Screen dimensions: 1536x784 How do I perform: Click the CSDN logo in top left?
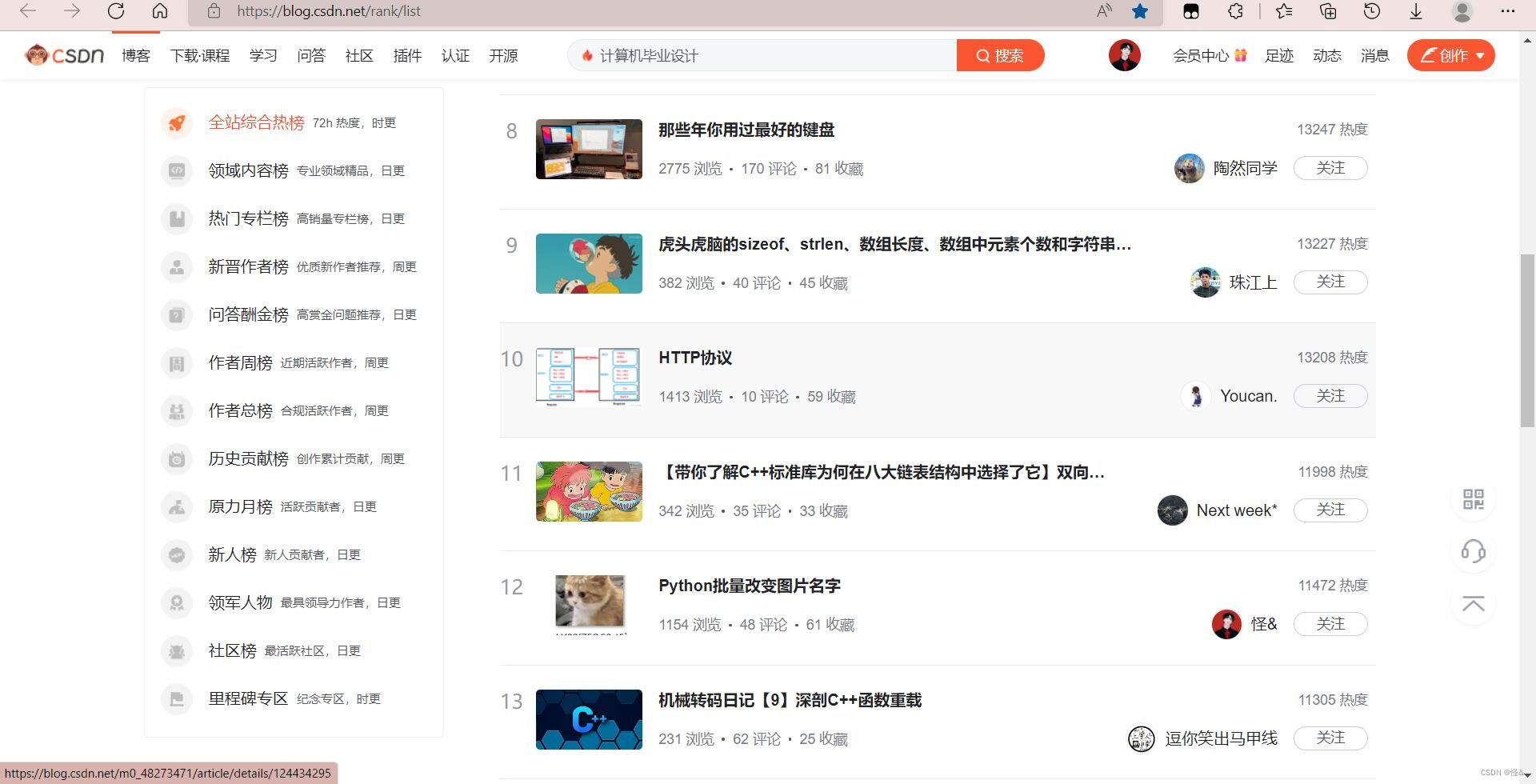point(63,54)
